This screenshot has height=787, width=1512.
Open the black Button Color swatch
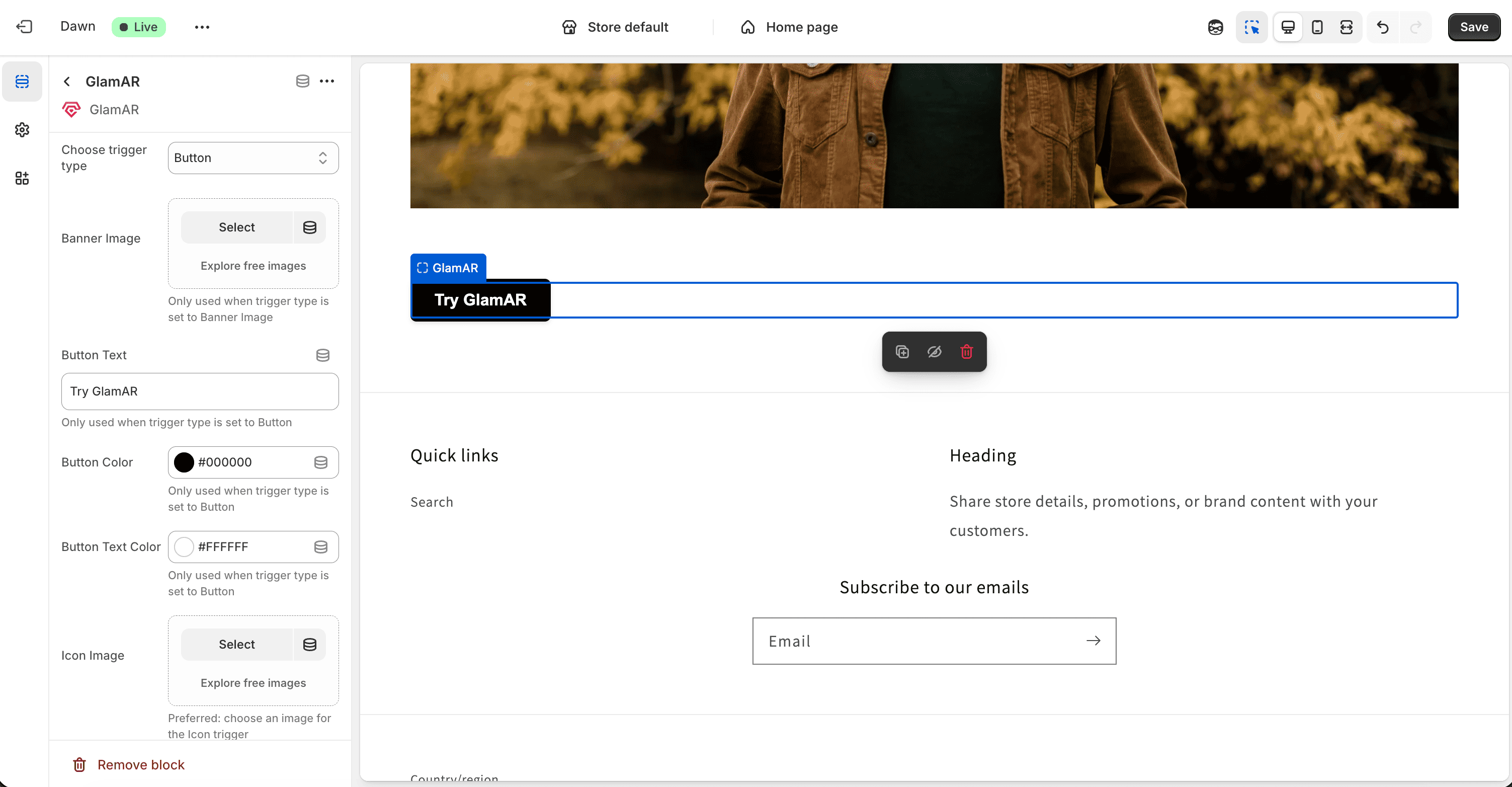[x=184, y=462]
